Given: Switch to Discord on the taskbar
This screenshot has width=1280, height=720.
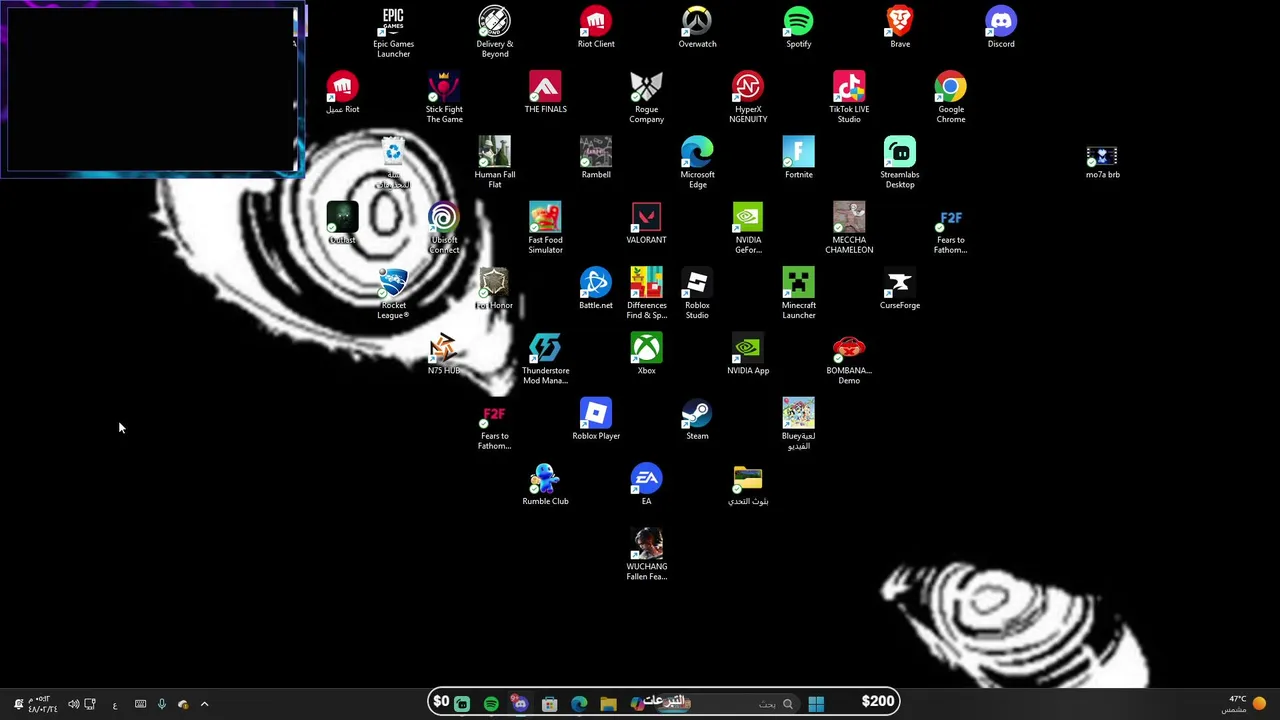Looking at the screenshot, I should point(520,704).
